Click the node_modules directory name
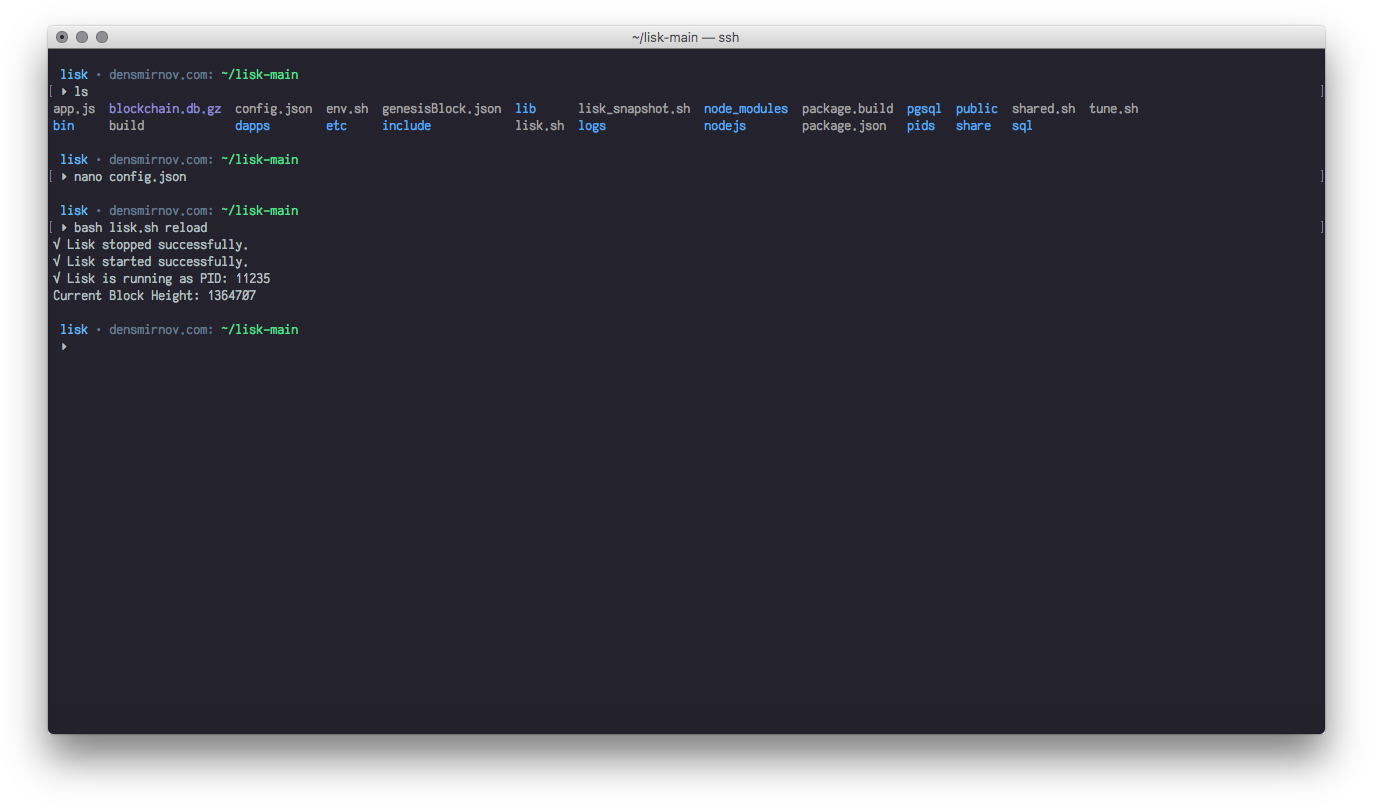The image size is (1373, 808). pos(746,109)
